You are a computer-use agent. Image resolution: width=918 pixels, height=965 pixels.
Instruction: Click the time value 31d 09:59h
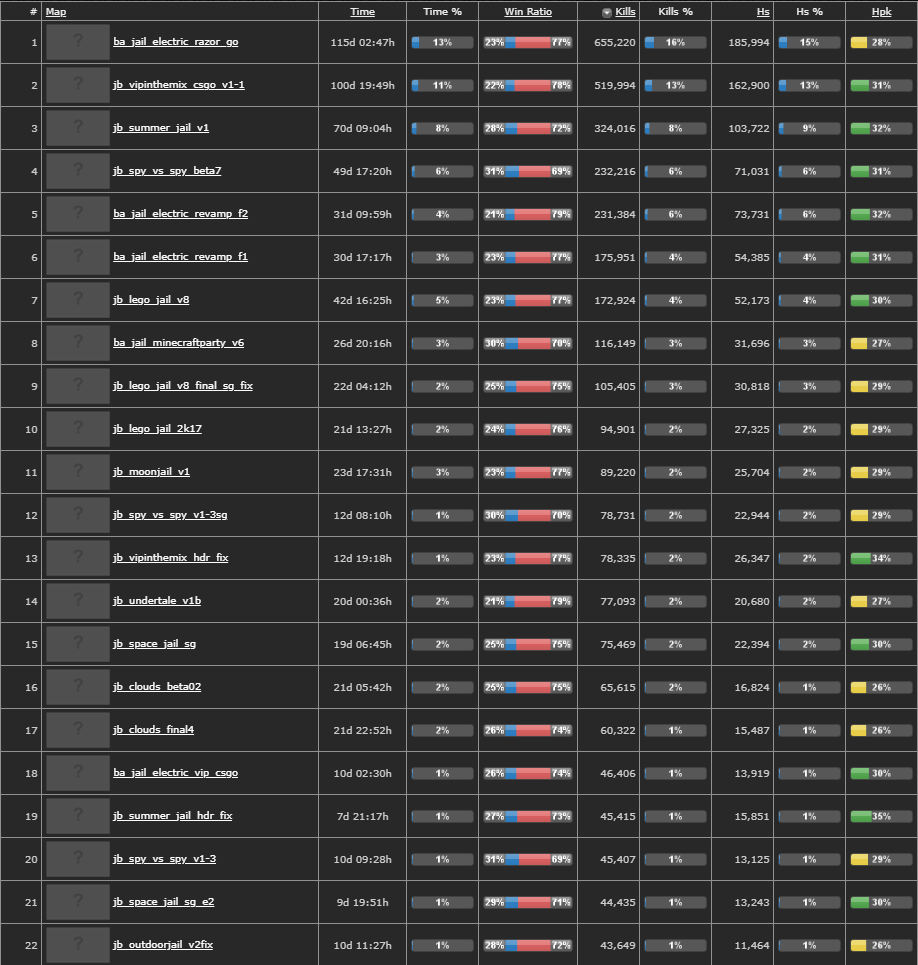[x=362, y=214]
